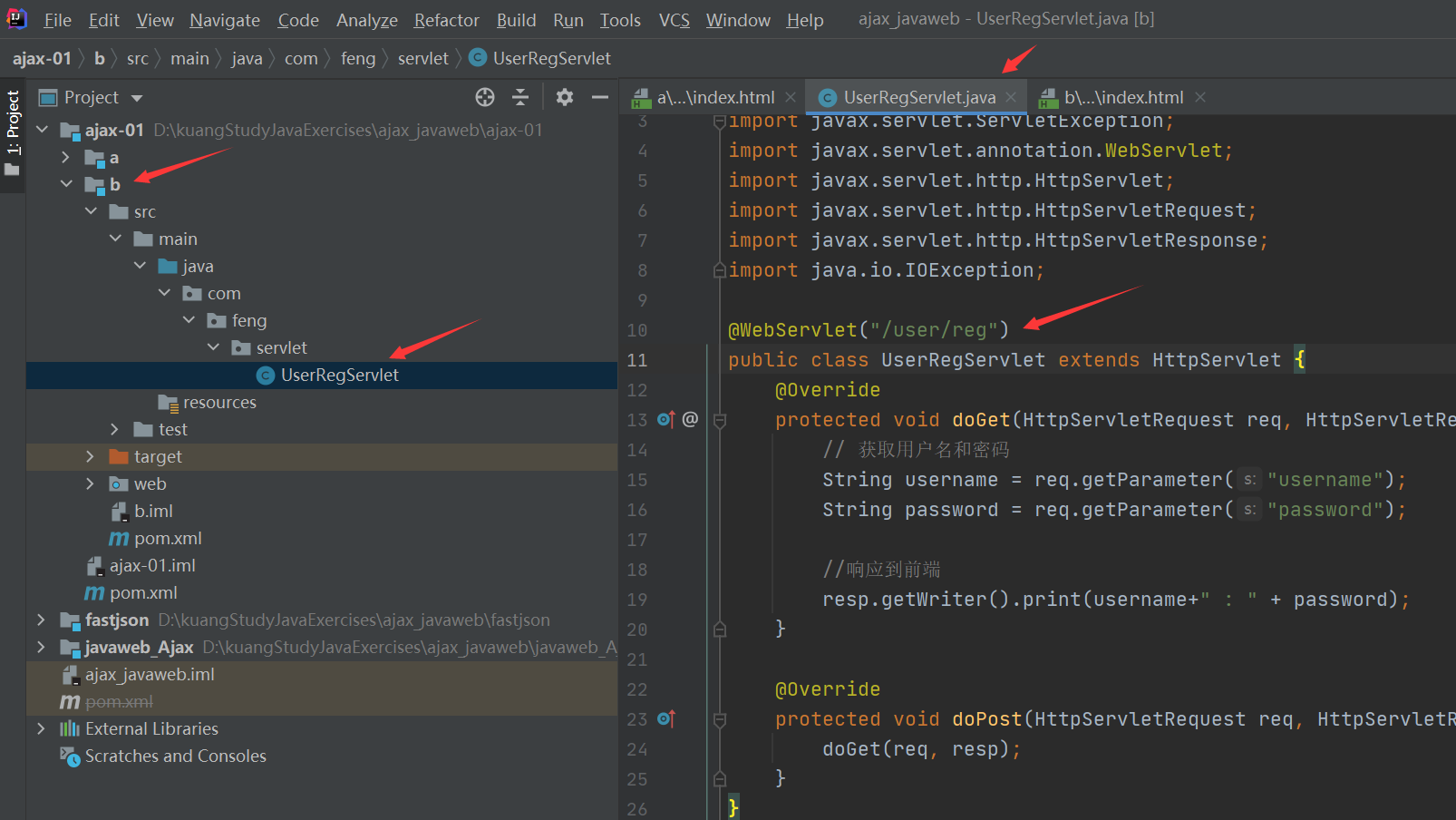Open the Edit menu
The height and width of the screenshot is (820, 1456).
(x=104, y=20)
